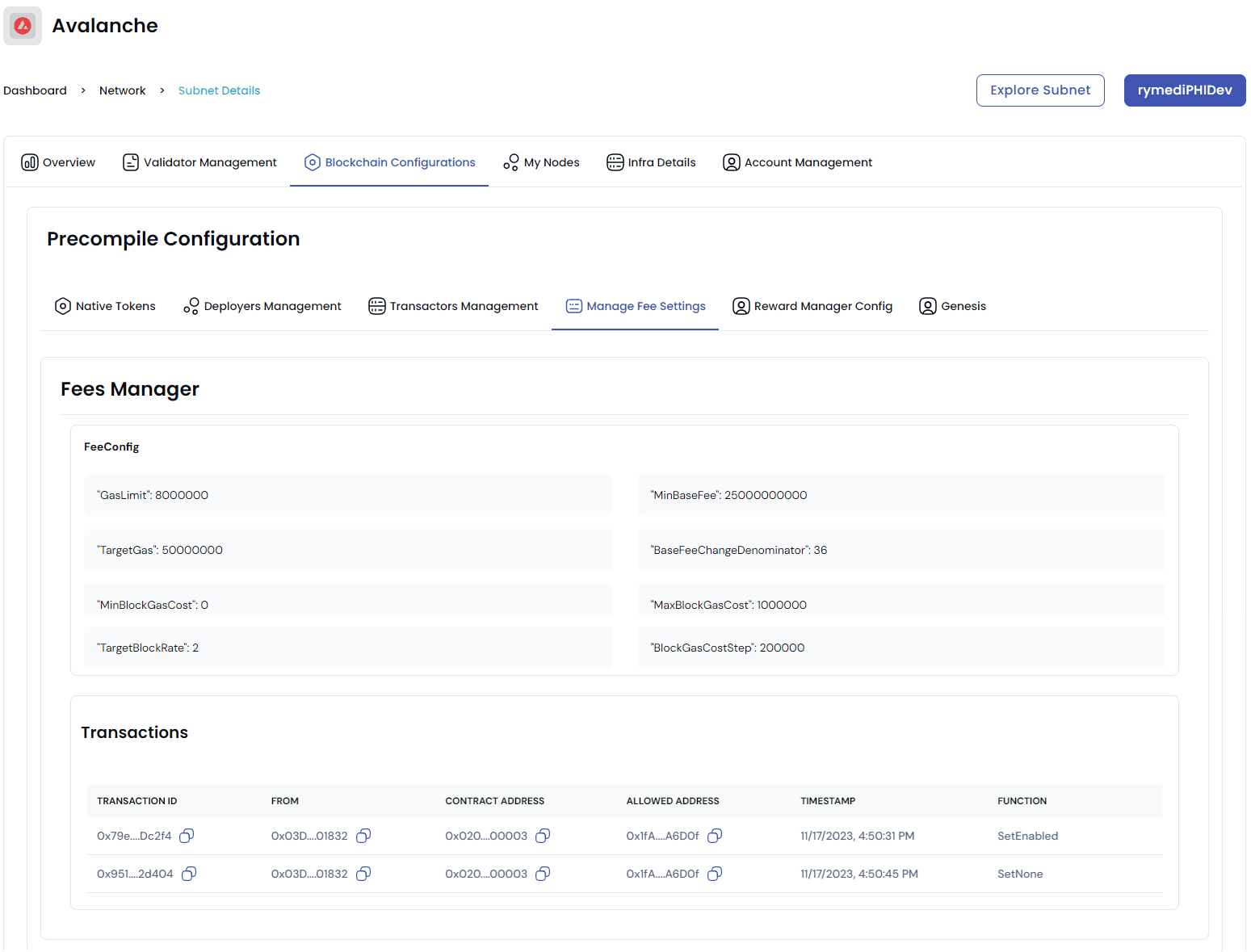Select Manage Fee Settings sub-tab

click(x=636, y=306)
